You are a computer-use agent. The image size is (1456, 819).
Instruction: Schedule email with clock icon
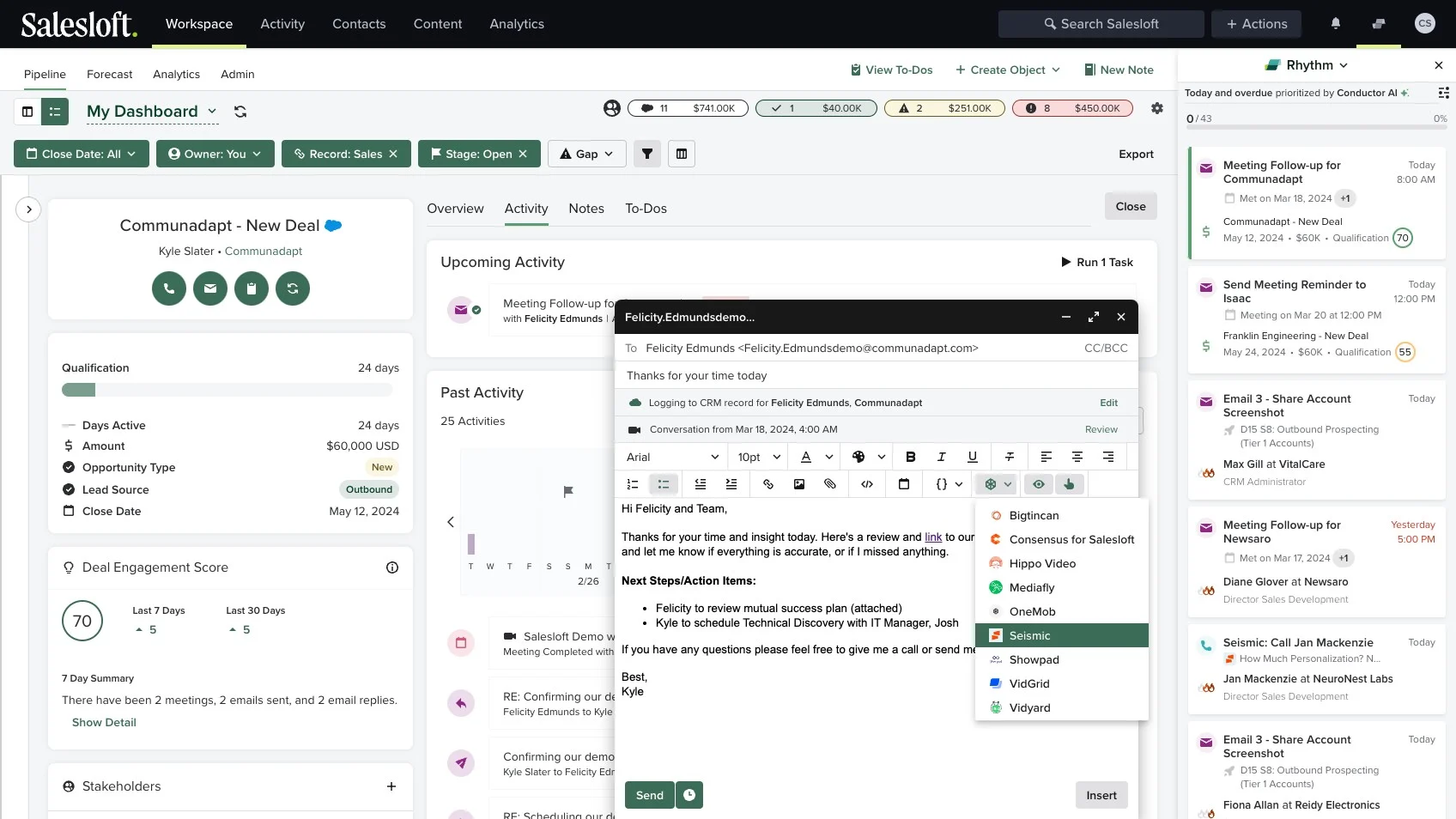click(689, 795)
